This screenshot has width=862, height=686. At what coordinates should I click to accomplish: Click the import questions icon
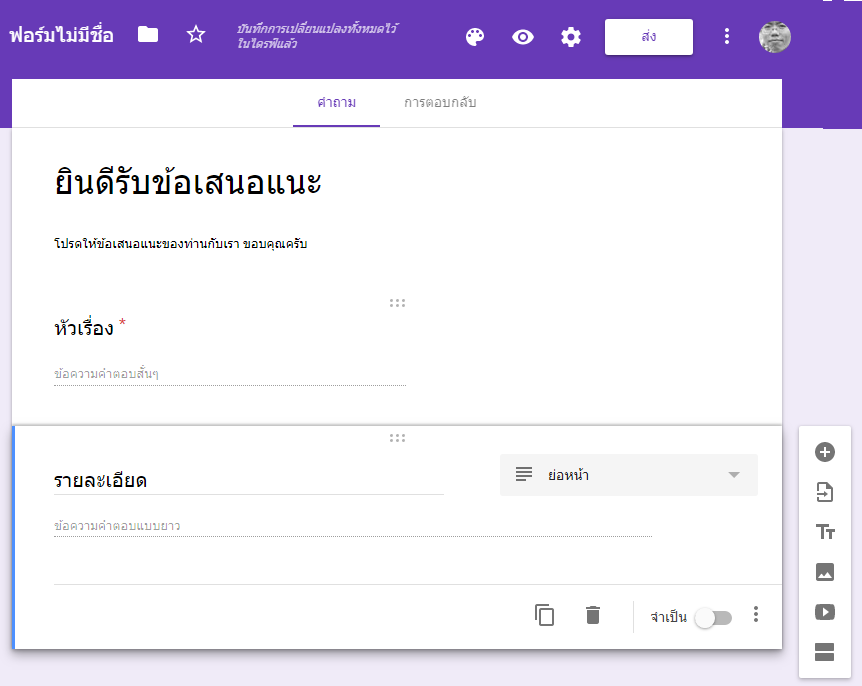click(825, 492)
